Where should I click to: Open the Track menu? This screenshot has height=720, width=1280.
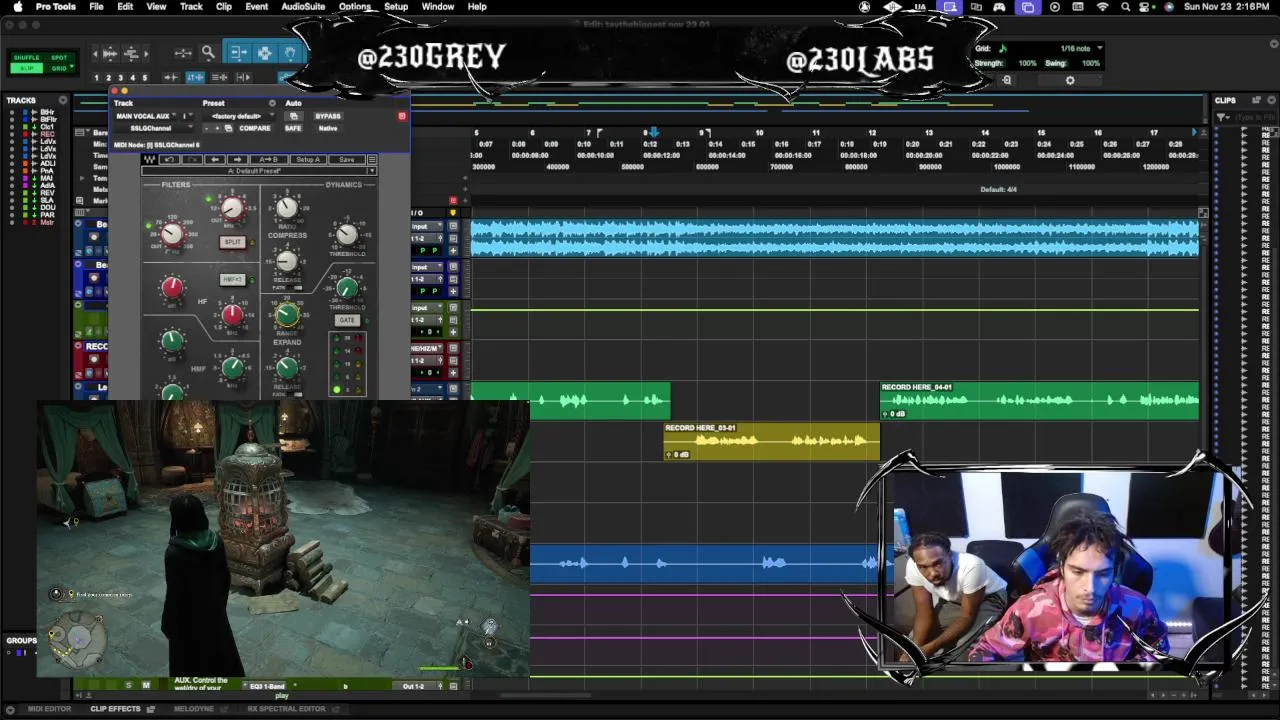(191, 7)
